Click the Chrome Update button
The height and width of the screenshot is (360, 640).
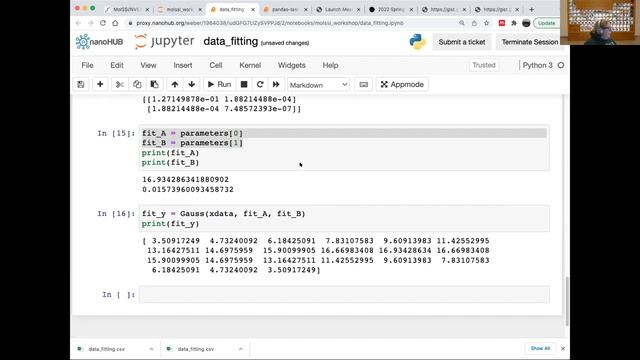click(547, 23)
